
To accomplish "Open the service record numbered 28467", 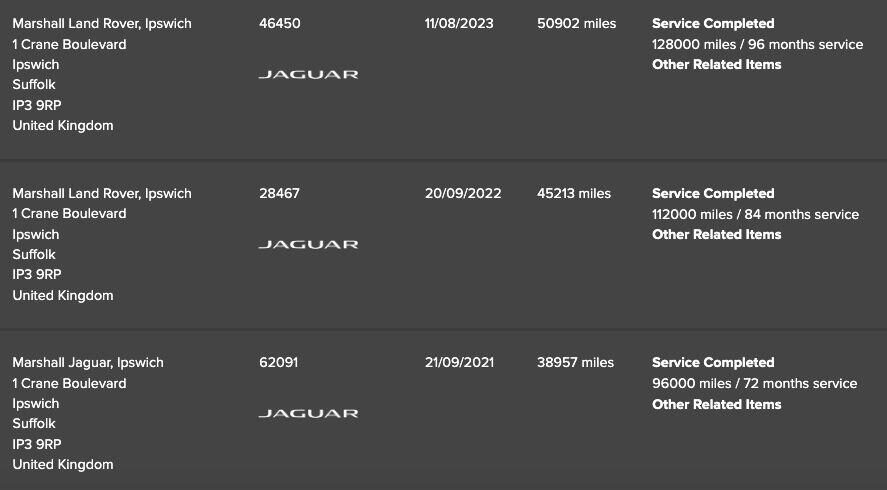I will click(x=279, y=193).
